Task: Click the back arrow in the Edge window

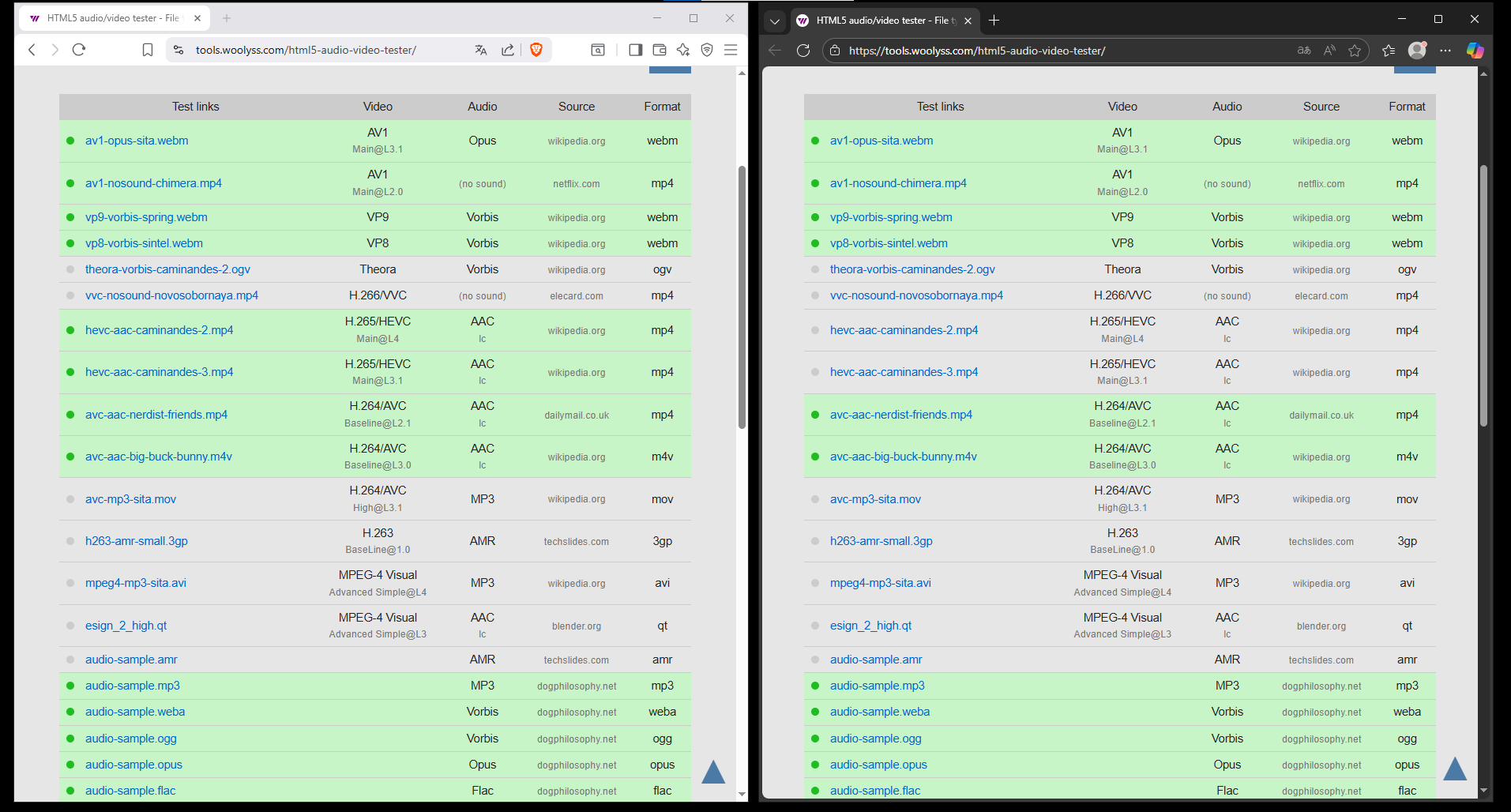Action: (775, 51)
